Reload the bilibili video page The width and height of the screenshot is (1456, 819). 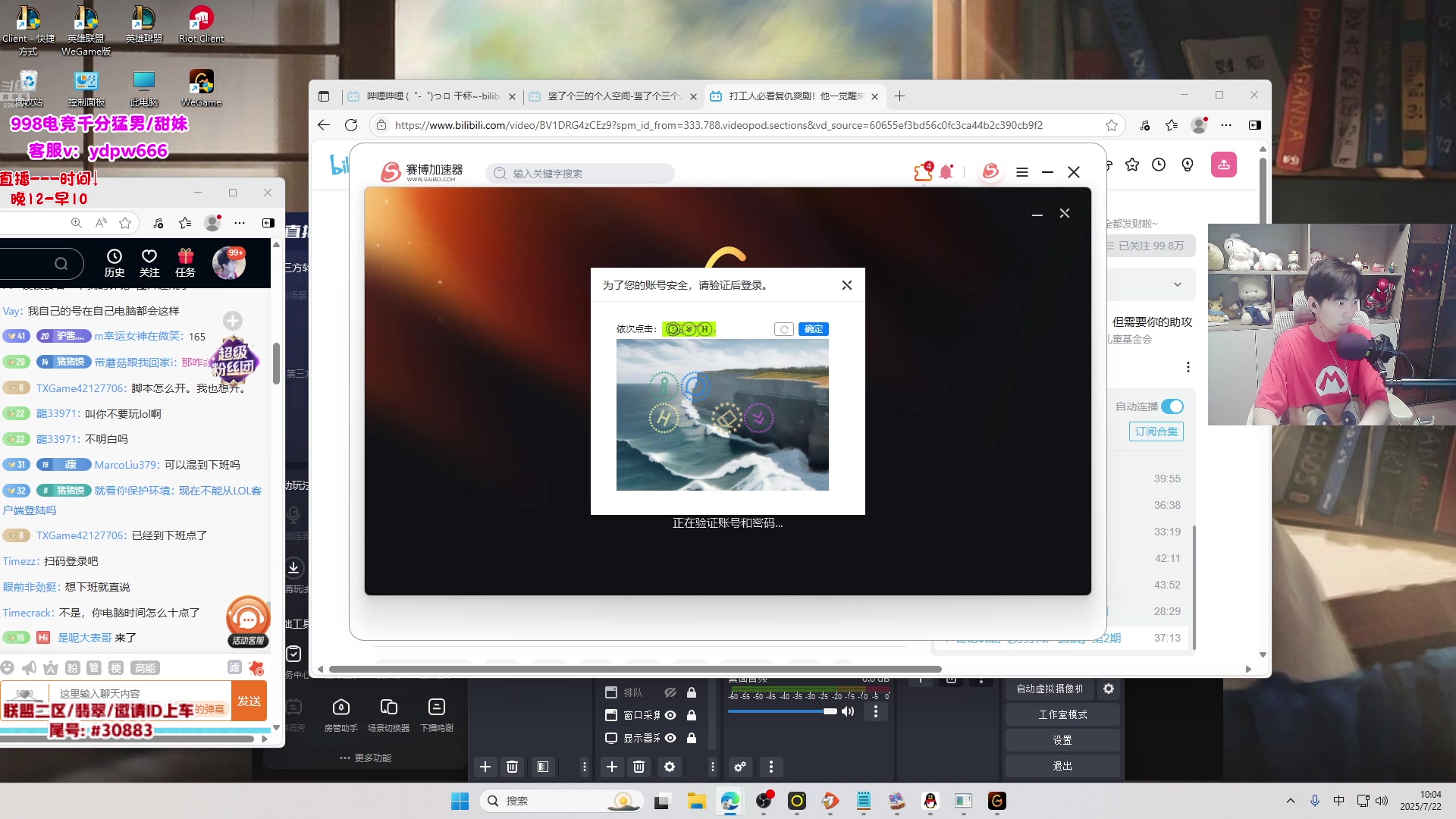tap(351, 125)
